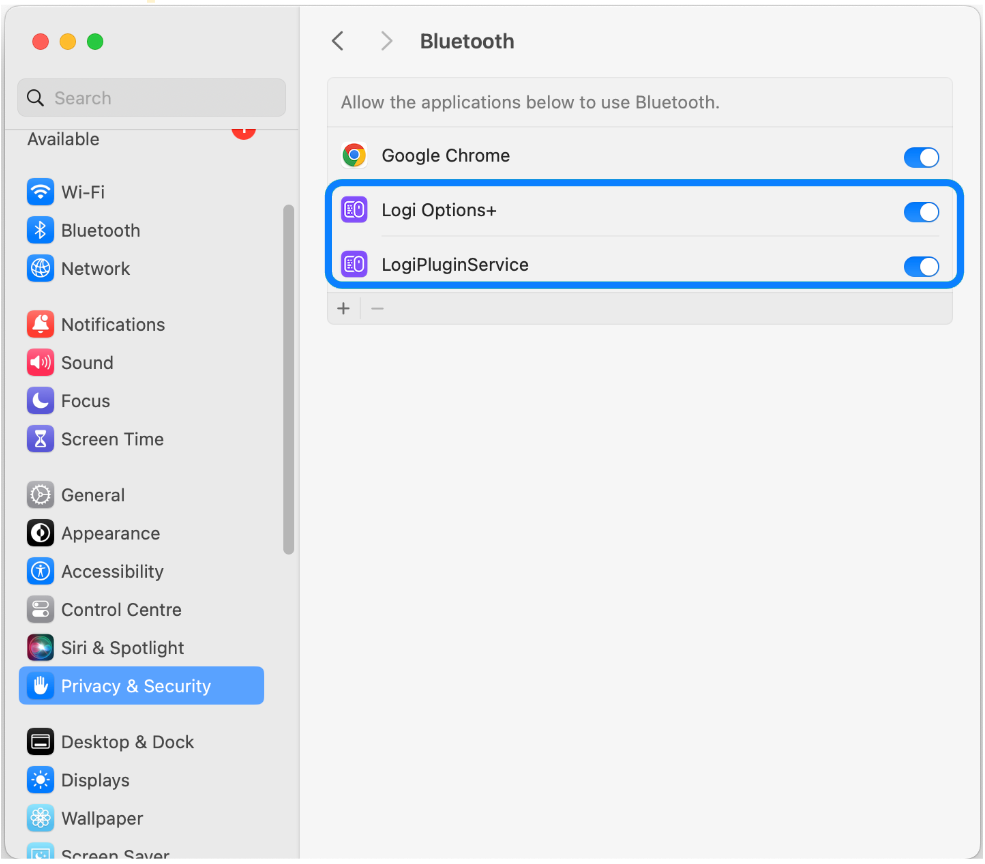The width and height of the screenshot is (985, 864).
Task: Click the sidebar vertical scrollbar
Action: [289, 380]
